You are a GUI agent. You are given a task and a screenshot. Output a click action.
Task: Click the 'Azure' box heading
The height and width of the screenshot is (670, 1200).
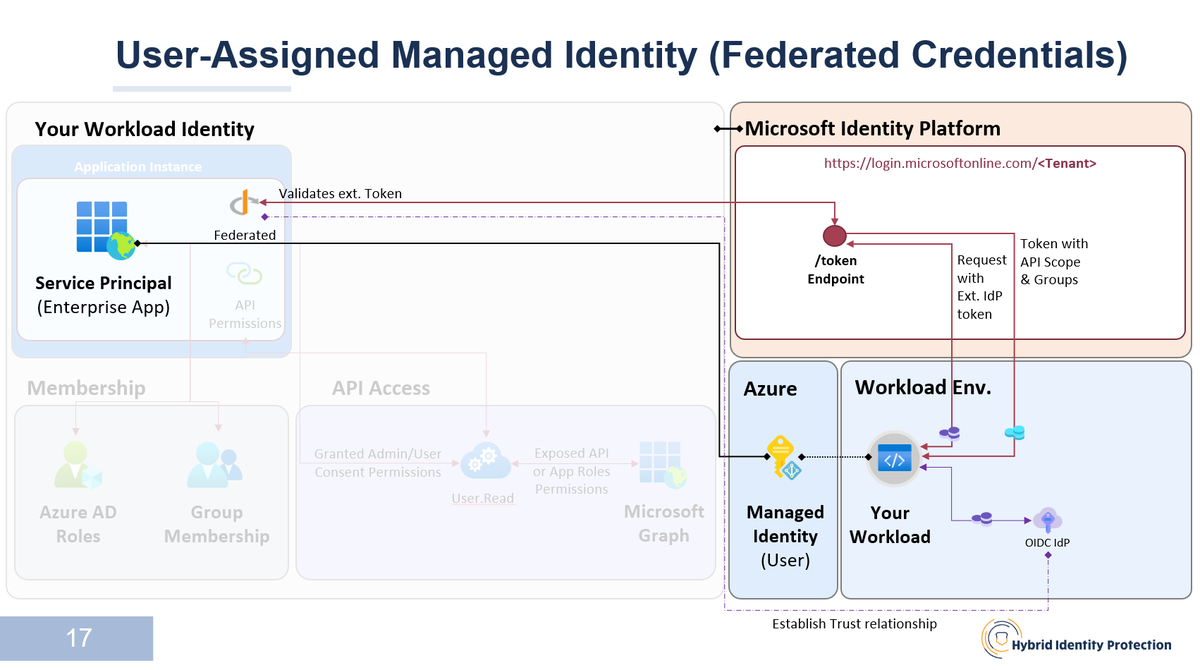(770, 388)
